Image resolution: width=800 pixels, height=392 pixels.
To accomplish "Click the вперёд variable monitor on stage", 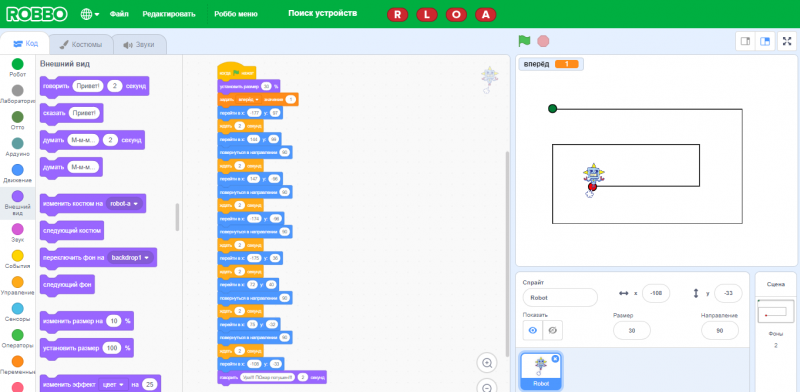I will [551, 64].
